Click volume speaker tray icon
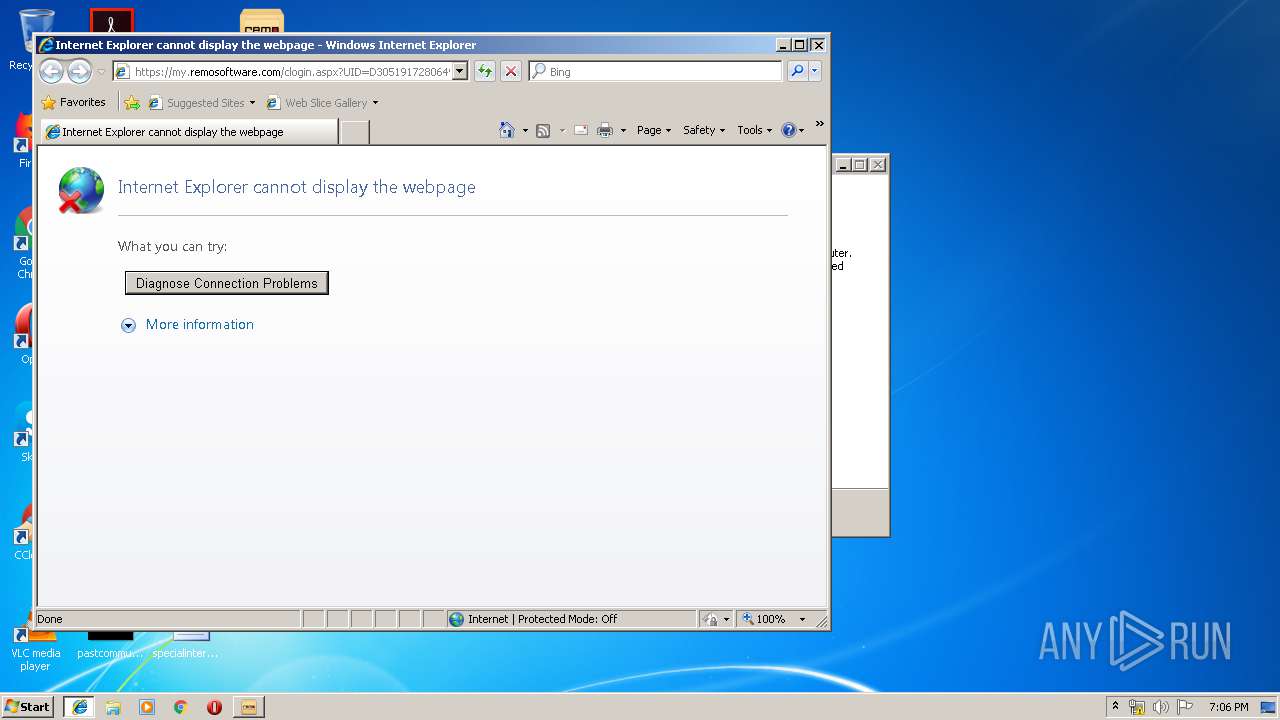Screen dimensions: 1280x720 (x=1161, y=707)
